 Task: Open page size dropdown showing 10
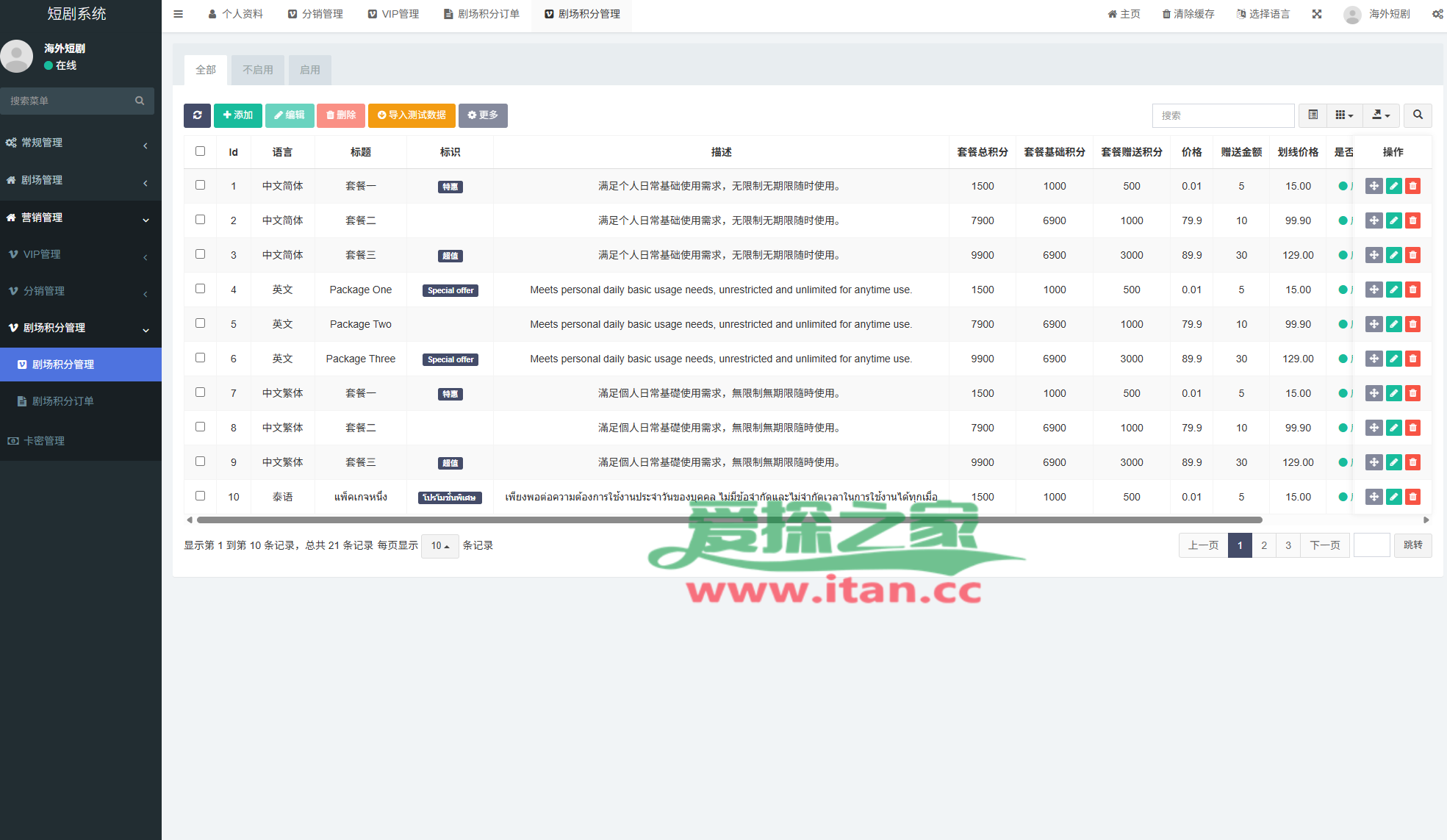pos(439,545)
